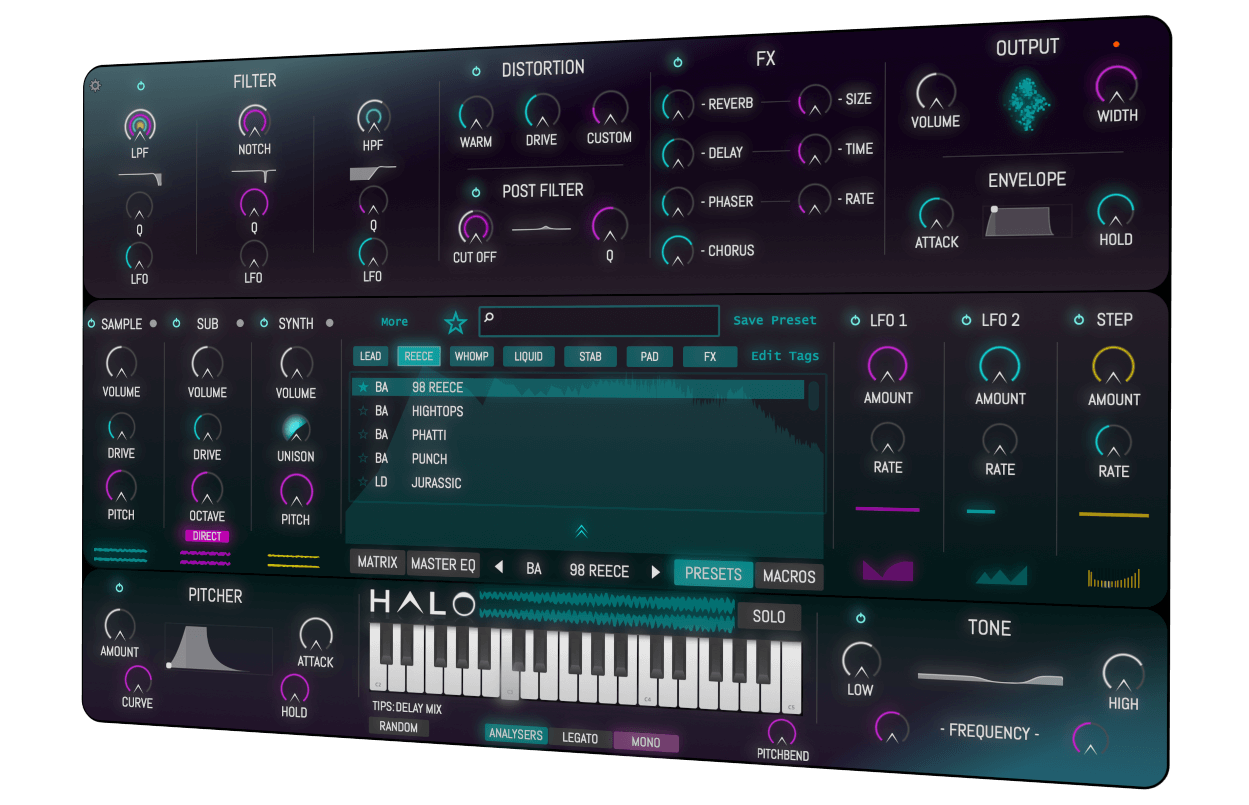The image size is (1249, 805).
Task: Collapse preset browser with double chevron
Action: [x=581, y=530]
